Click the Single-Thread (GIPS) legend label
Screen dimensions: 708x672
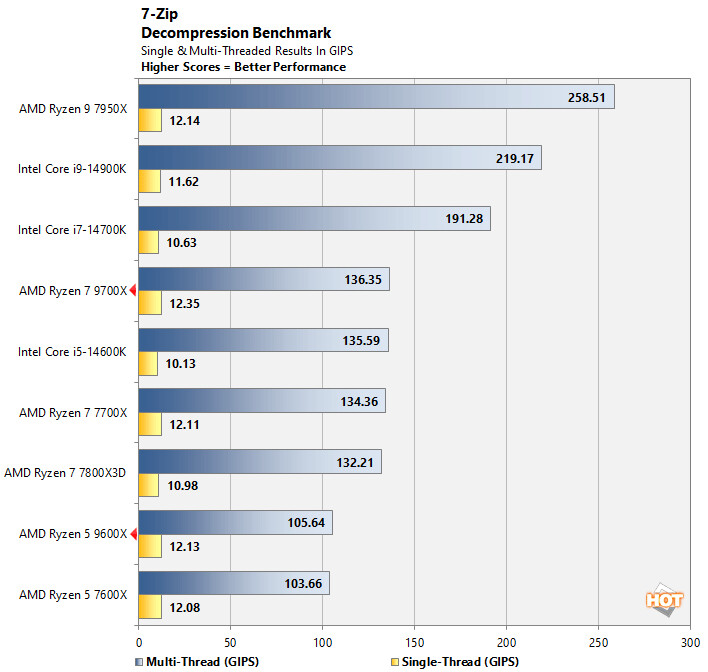(460, 662)
